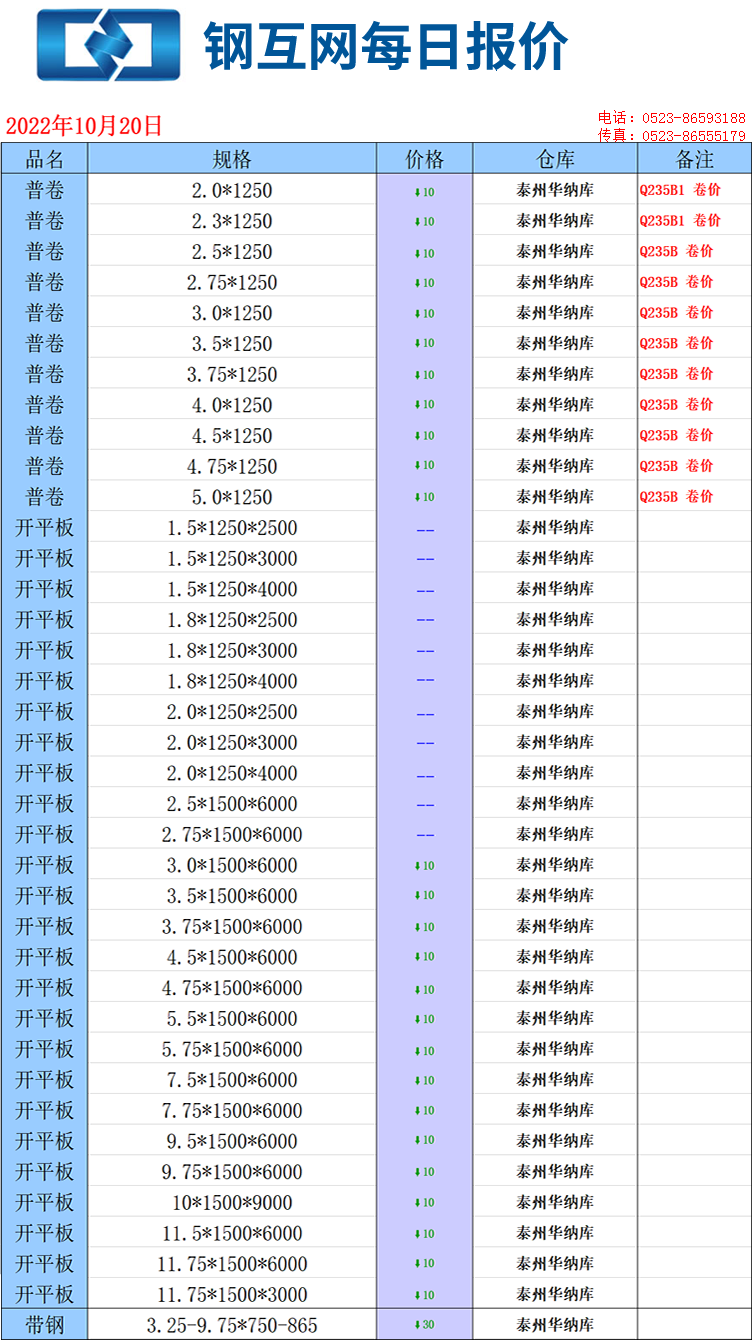
Task: Click the price ↓10 in 4.0*1250 row
Action: pos(425,405)
